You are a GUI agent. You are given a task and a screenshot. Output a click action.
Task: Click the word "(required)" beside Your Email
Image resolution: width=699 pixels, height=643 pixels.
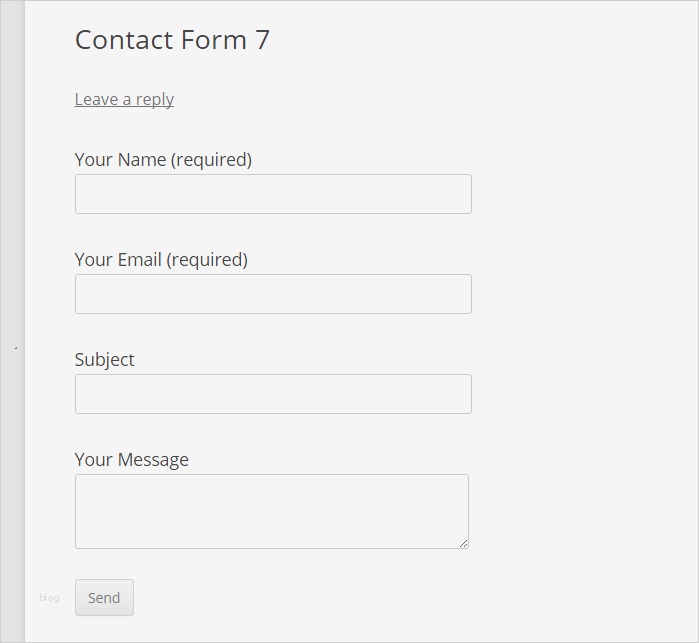[207, 259]
